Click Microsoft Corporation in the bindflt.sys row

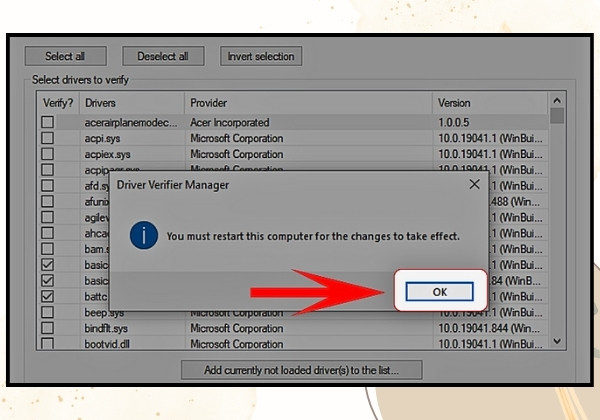point(237,329)
